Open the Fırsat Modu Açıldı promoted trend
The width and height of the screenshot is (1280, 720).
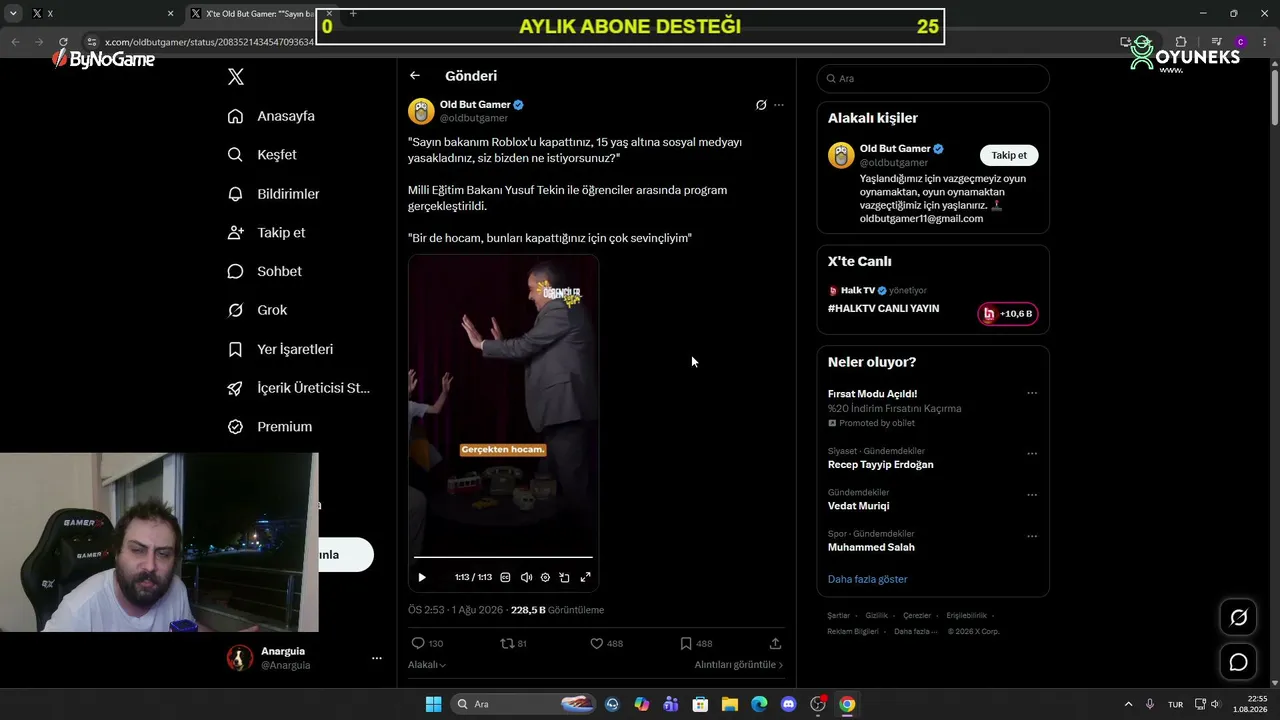tap(872, 394)
